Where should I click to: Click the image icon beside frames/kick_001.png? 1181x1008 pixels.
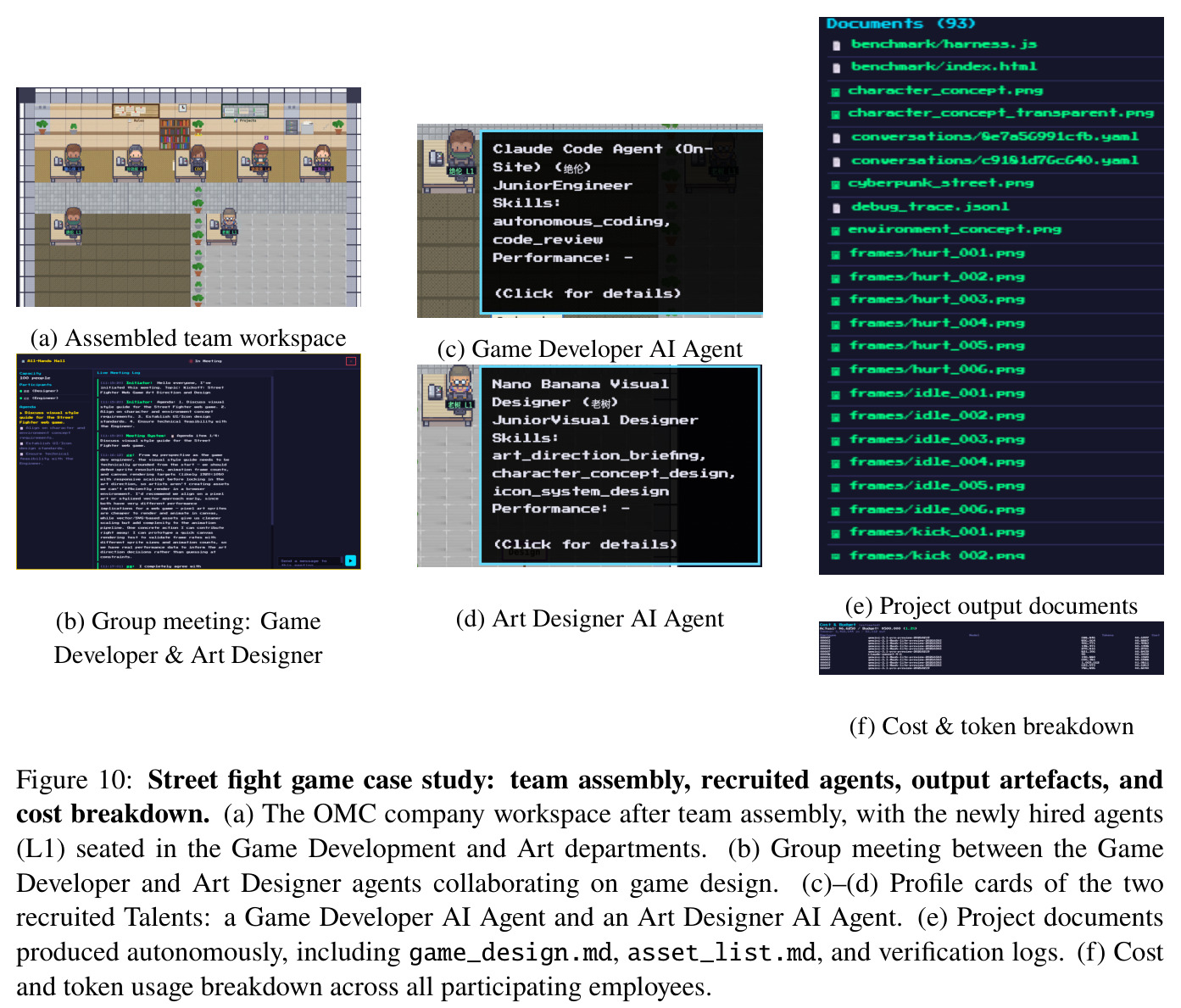point(835,533)
